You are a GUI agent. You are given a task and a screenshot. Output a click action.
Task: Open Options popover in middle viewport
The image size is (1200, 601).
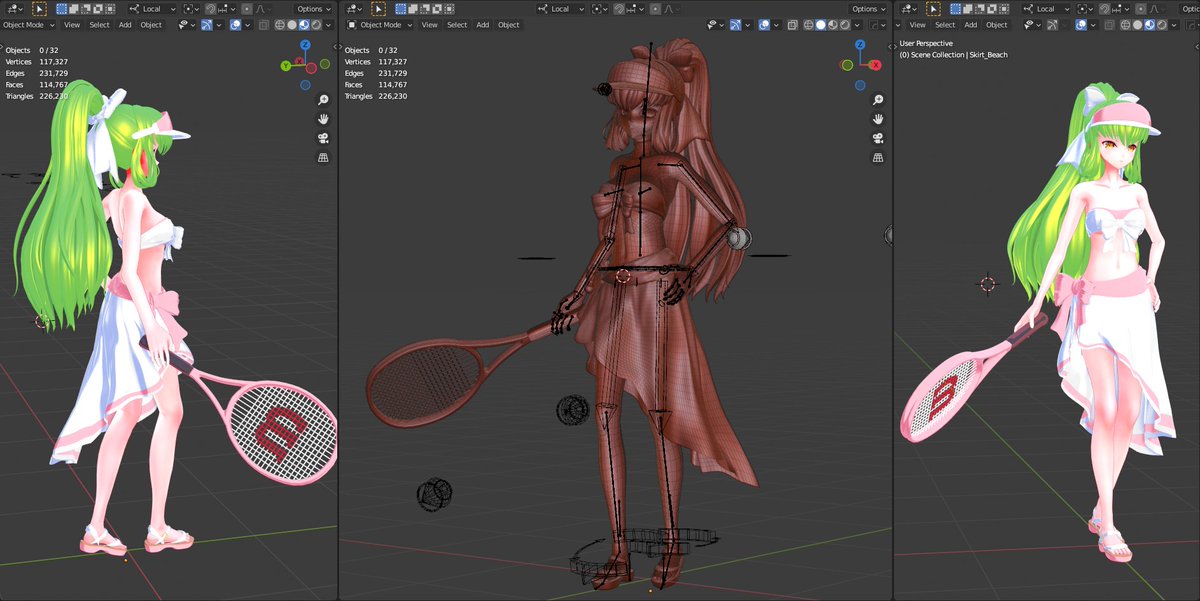pos(868,9)
